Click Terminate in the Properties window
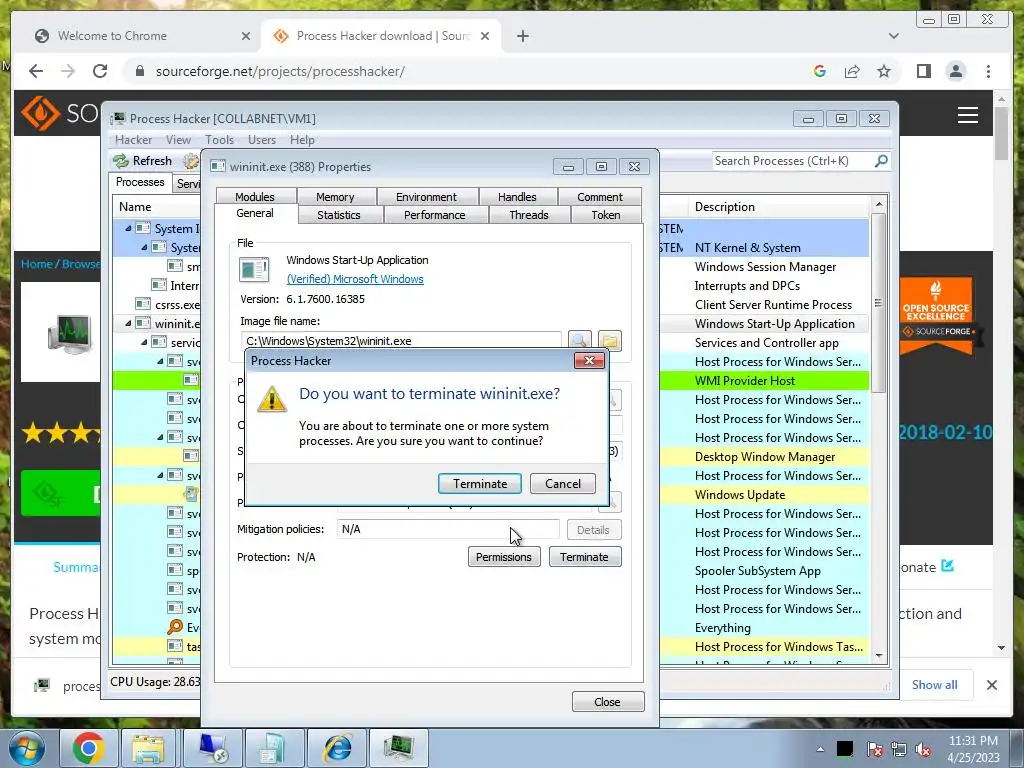Screen dimensions: 1024x768 click(584, 557)
